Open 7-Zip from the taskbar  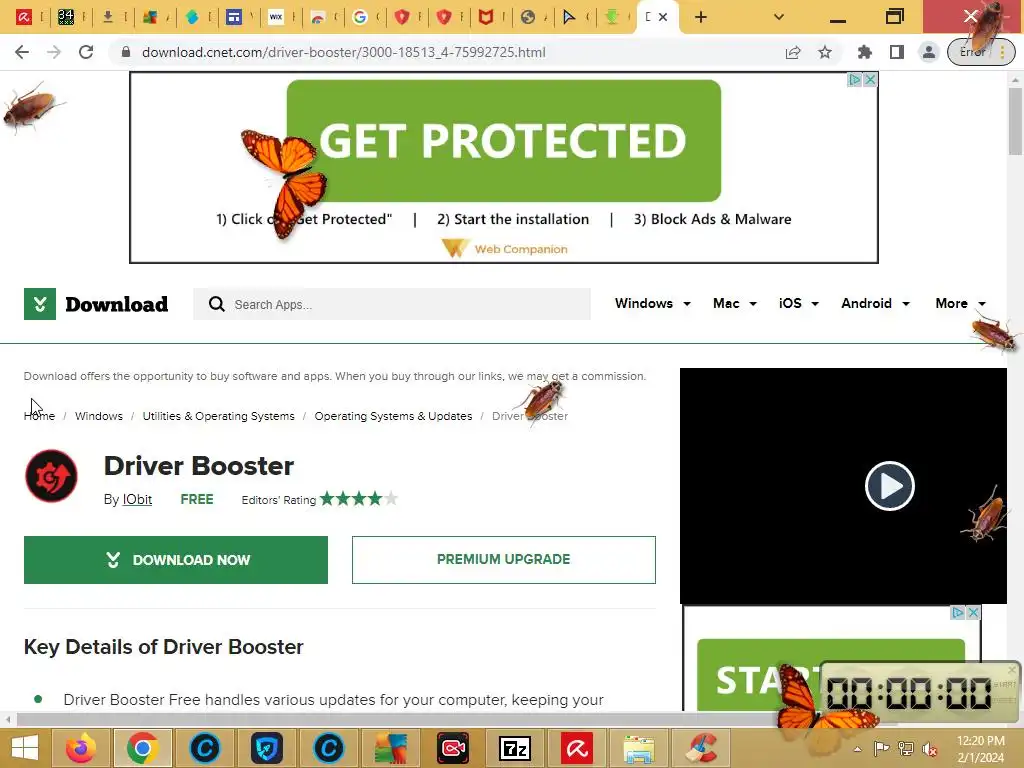[515, 748]
